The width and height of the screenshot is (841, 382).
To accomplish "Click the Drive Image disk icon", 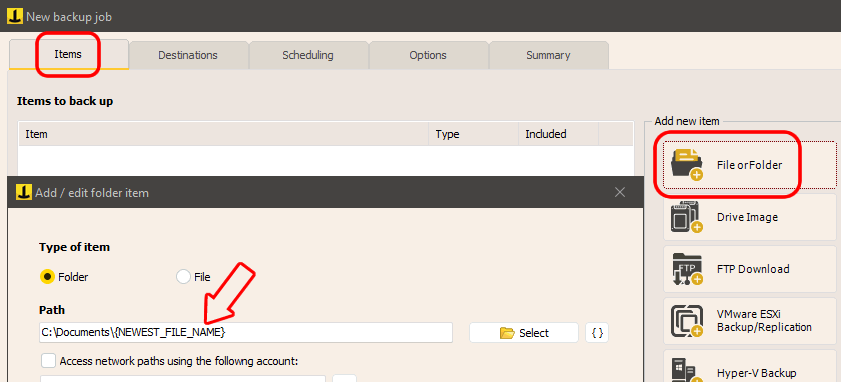I will pyautogui.click(x=687, y=217).
